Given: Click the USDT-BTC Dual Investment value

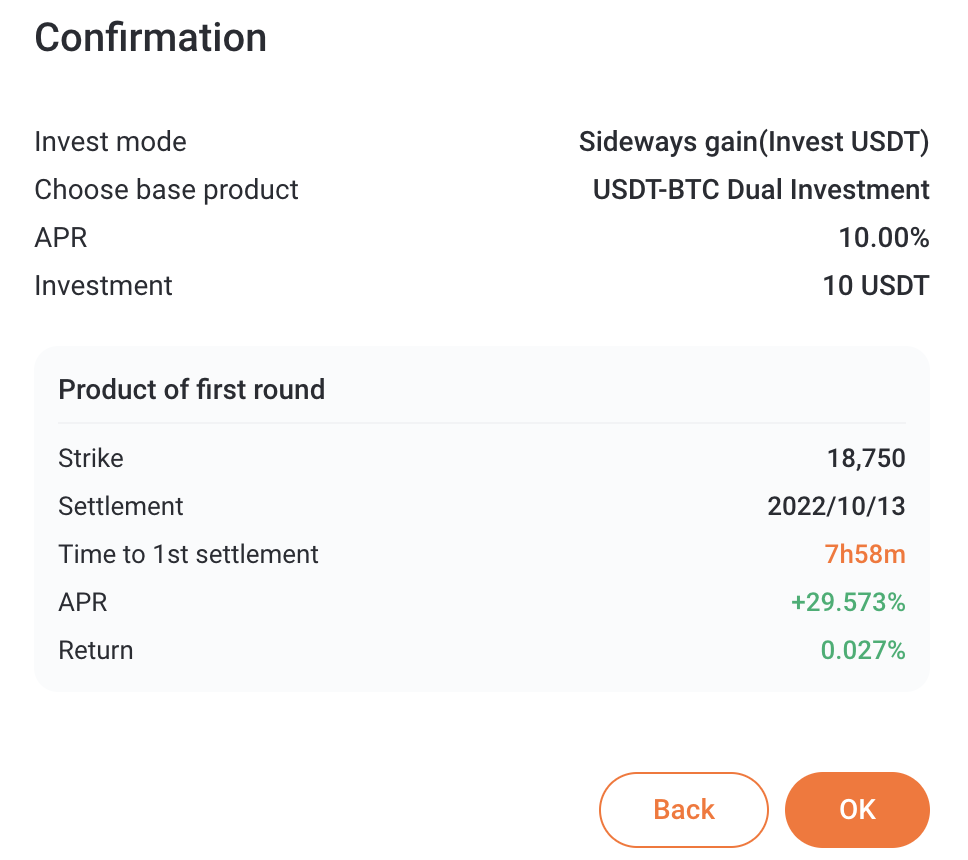Looking at the screenshot, I should coord(761,190).
